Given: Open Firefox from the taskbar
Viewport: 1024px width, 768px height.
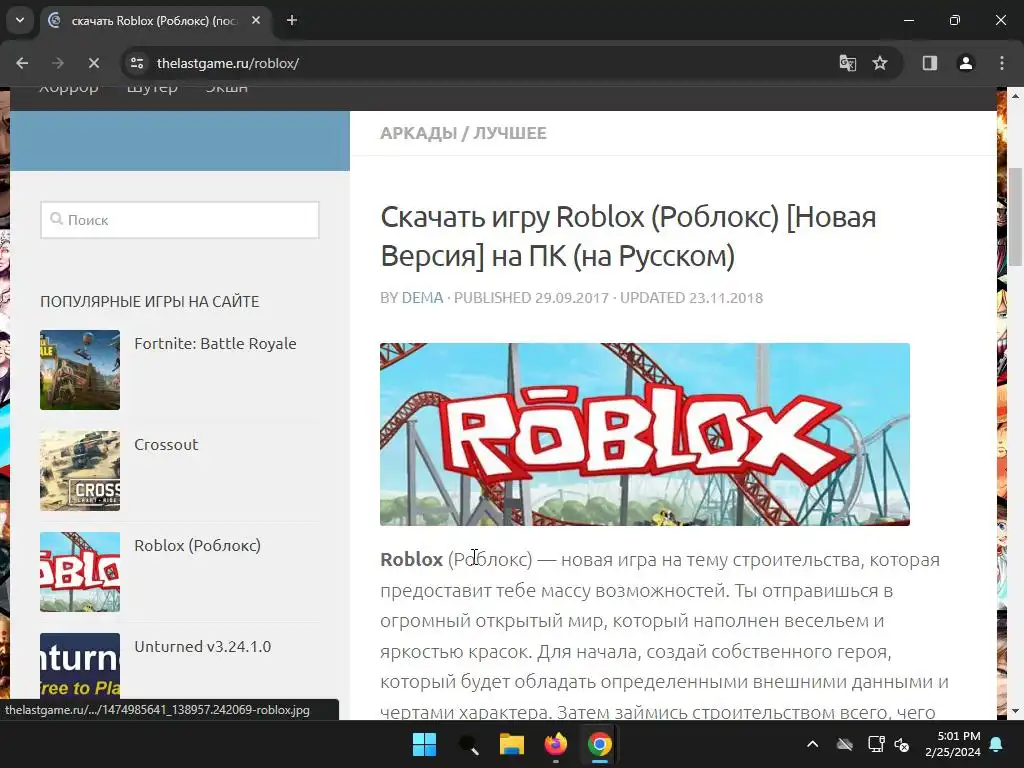Looking at the screenshot, I should [x=556, y=744].
